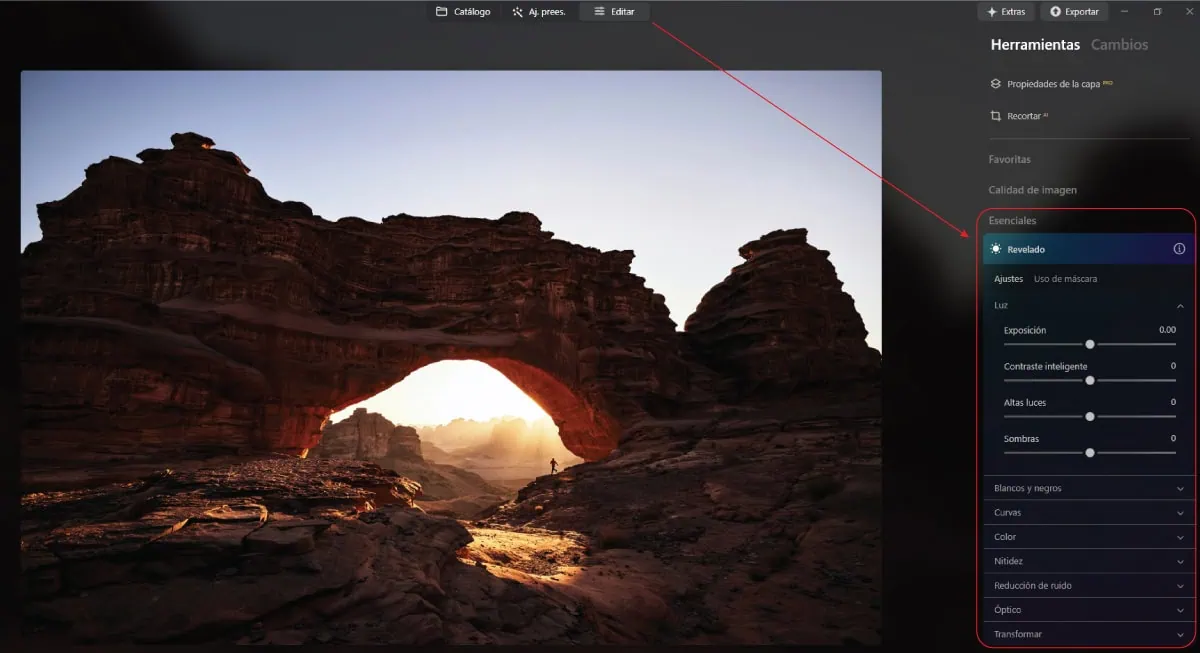Expand the Nitidez section
This screenshot has width=1200, height=653.
(x=1088, y=561)
